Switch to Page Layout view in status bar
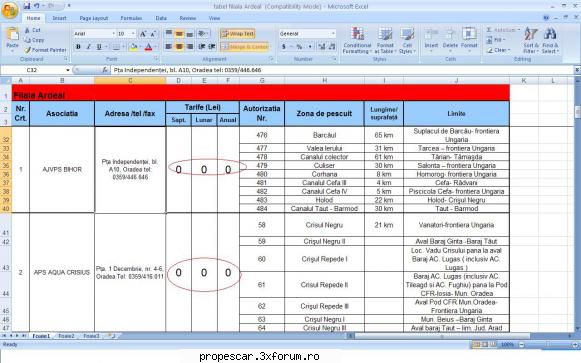The width and height of the screenshot is (581, 363). pyautogui.click(x=485, y=344)
